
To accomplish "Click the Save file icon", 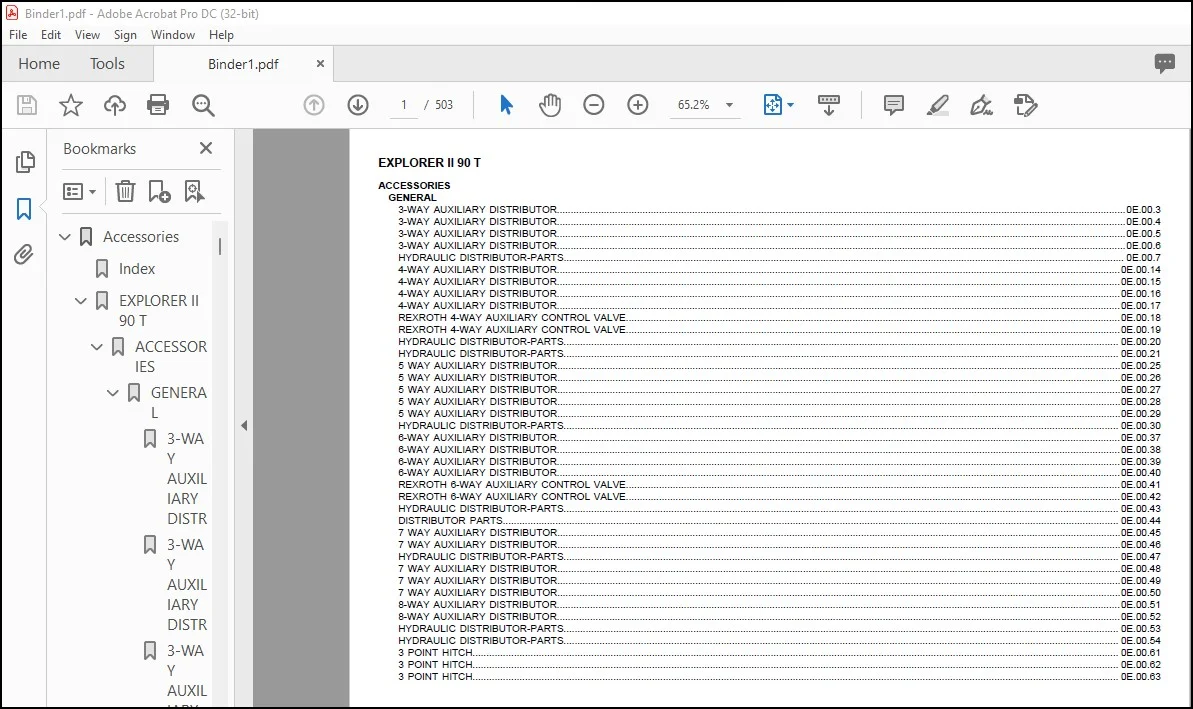I will click(27, 105).
